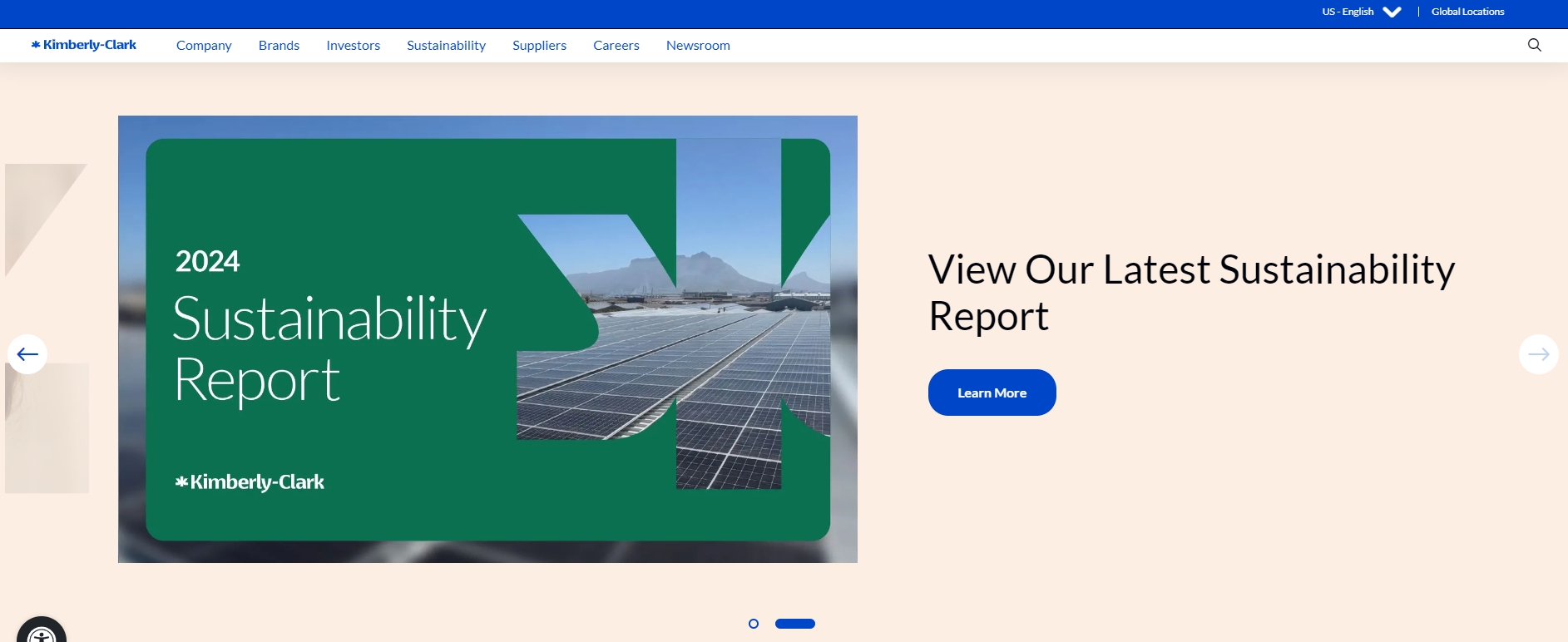Image resolution: width=1568 pixels, height=642 pixels.
Task: Select Investors in the navigation bar
Action: (353, 46)
